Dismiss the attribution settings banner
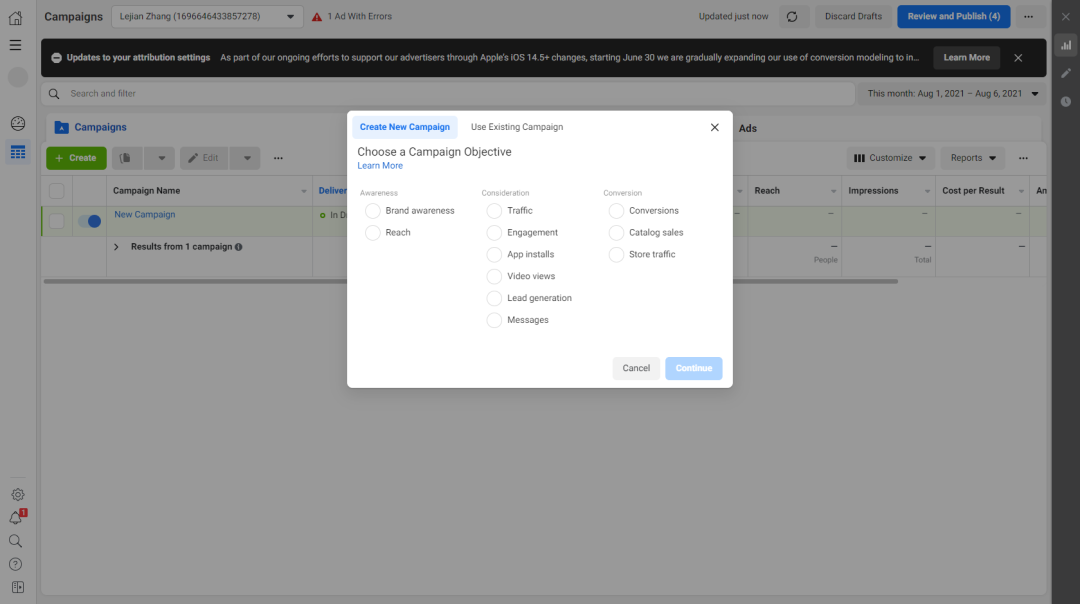The height and width of the screenshot is (604, 1080). pos(1018,58)
